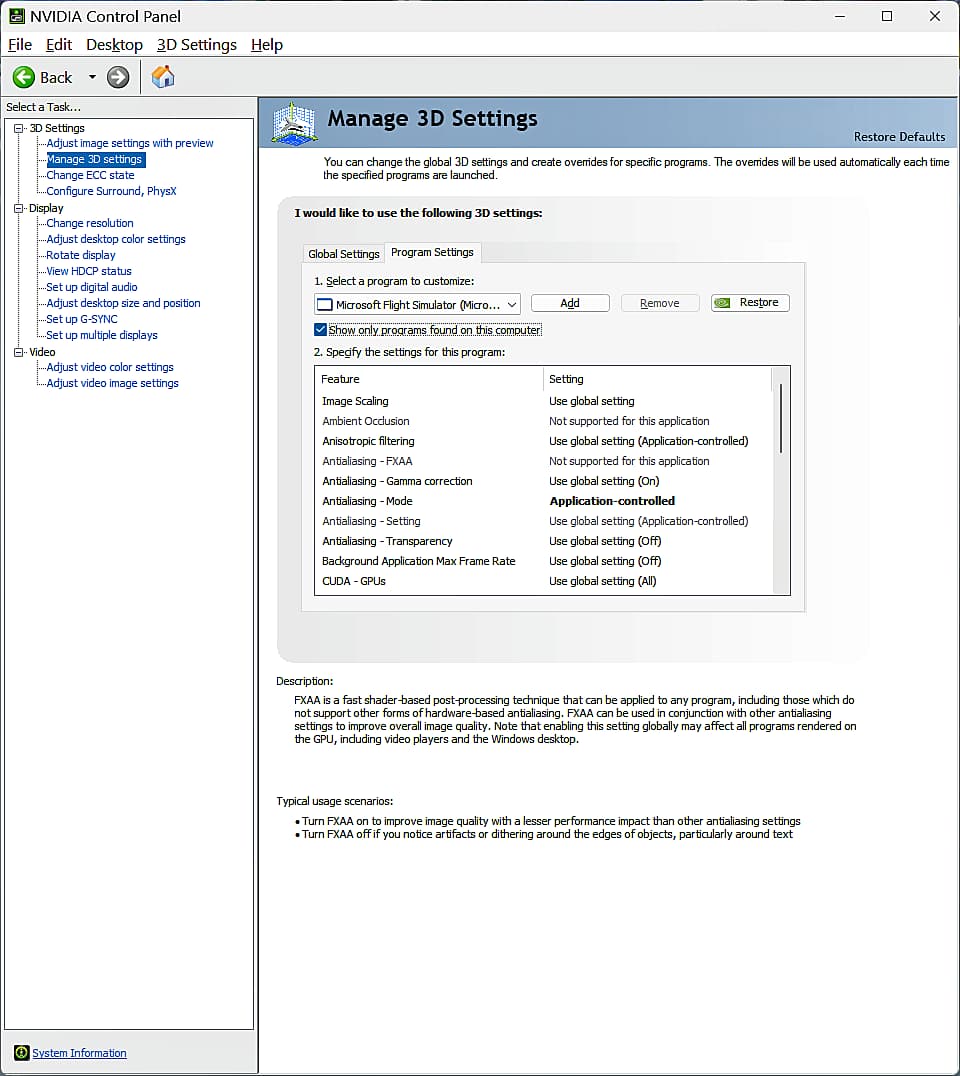960x1076 pixels.
Task: Click the Forward arrow icon
Action: tap(118, 77)
